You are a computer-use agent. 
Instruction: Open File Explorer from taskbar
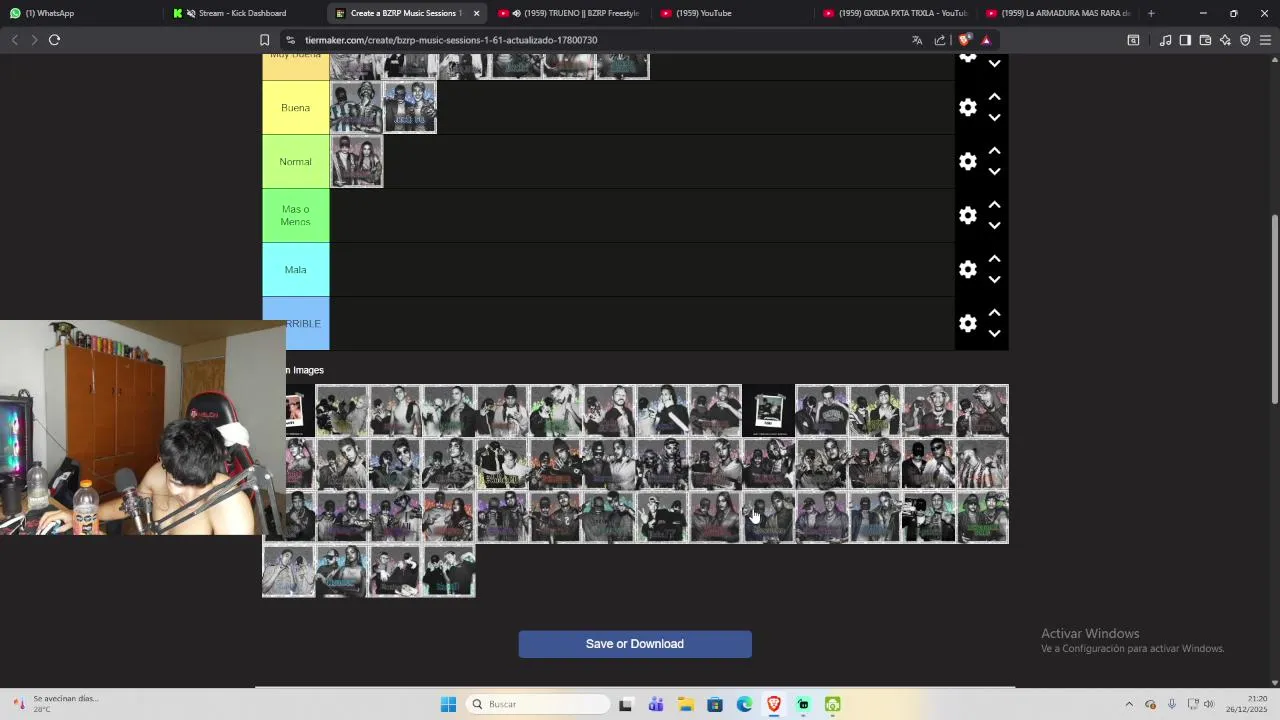pos(685,704)
